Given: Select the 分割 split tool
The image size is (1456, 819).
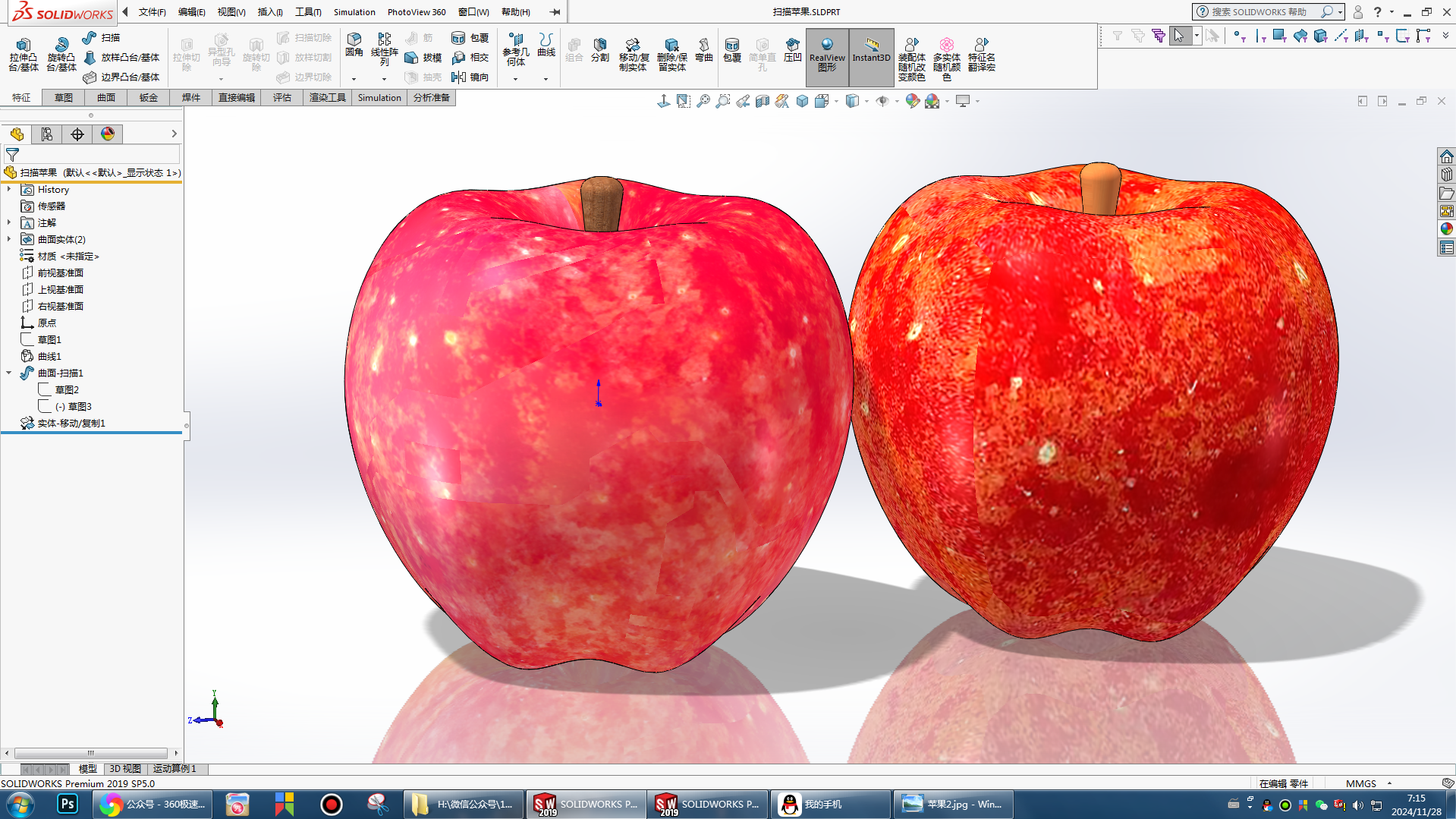Looking at the screenshot, I should (x=600, y=49).
